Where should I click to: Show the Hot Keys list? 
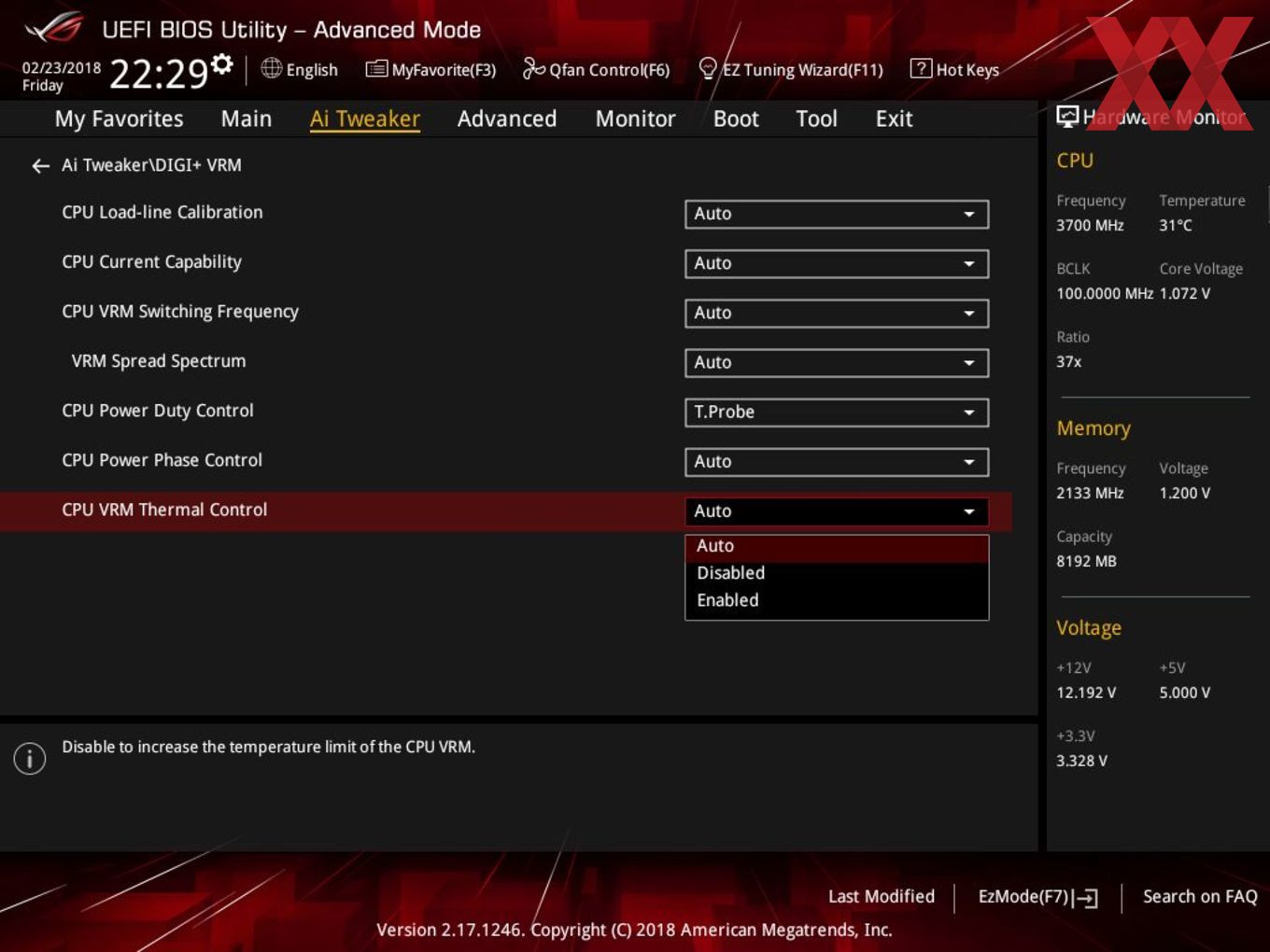pyautogui.click(x=954, y=69)
